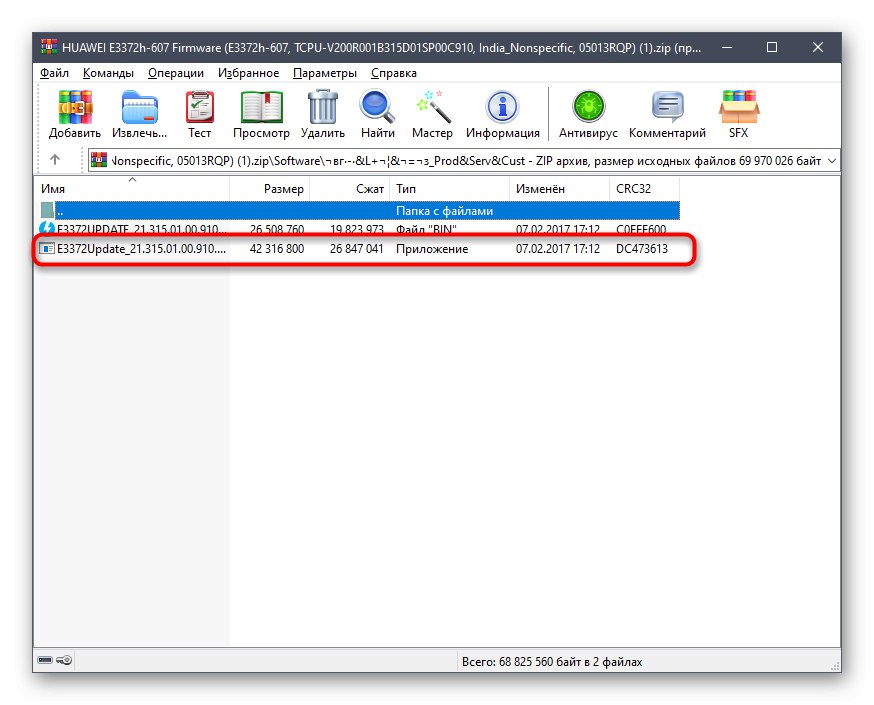Viewport: 874px width, 705px height.
Task: Click status text 'Всего: 68 825 560 байт'
Action: tap(522, 662)
